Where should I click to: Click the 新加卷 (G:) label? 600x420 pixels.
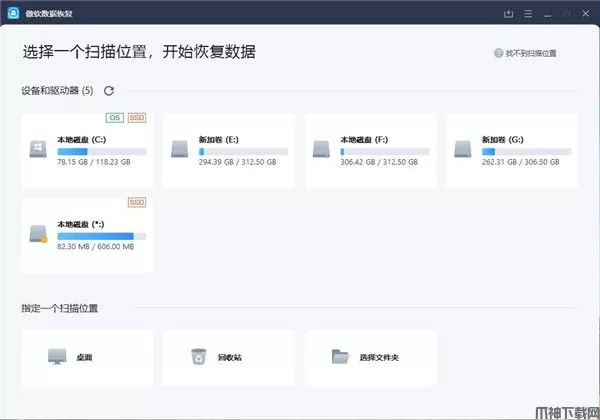point(502,140)
